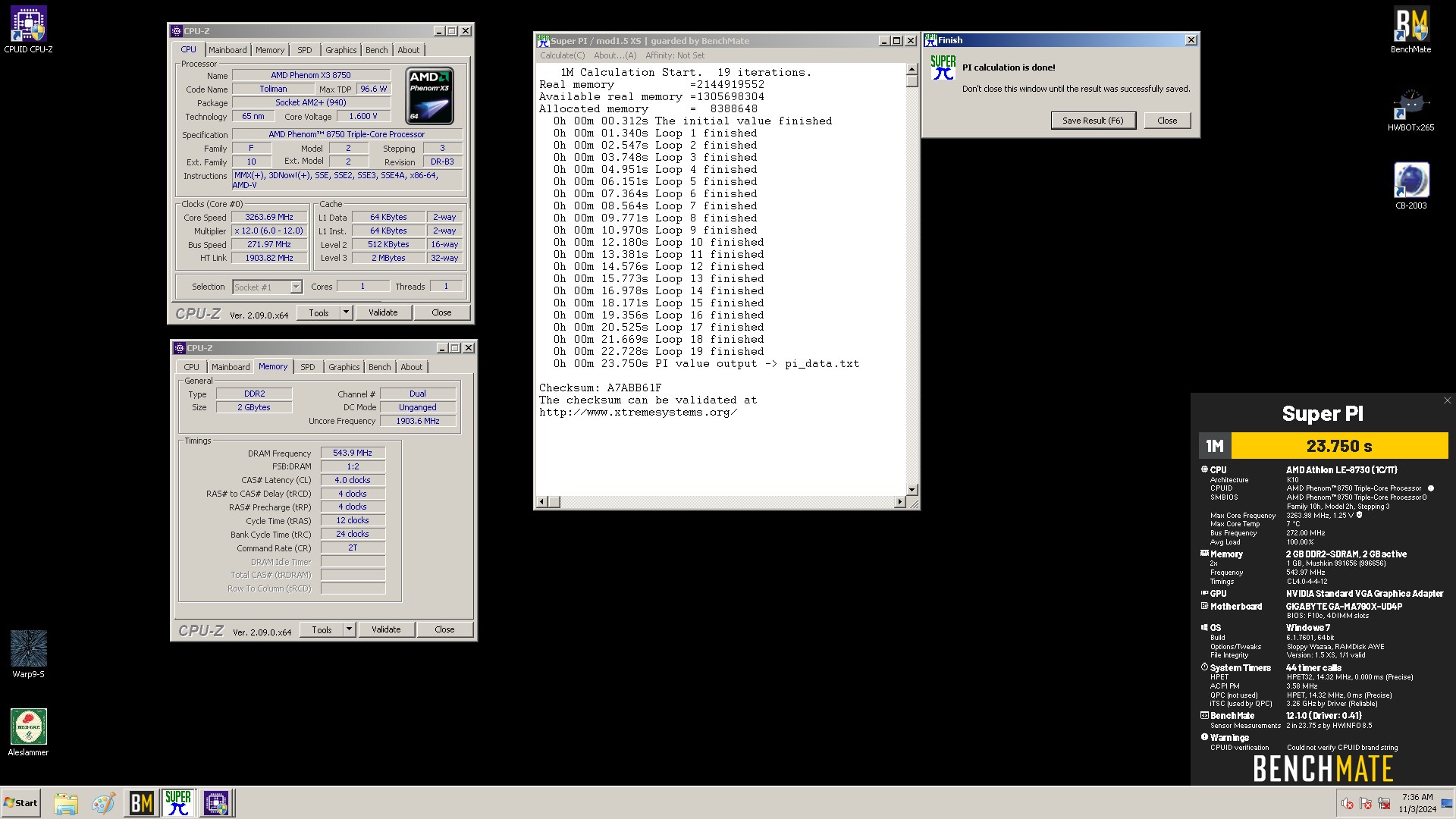Viewport: 1456px width, 819px height.
Task: Click Validate in top CPU-Z window
Action: pos(383,312)
